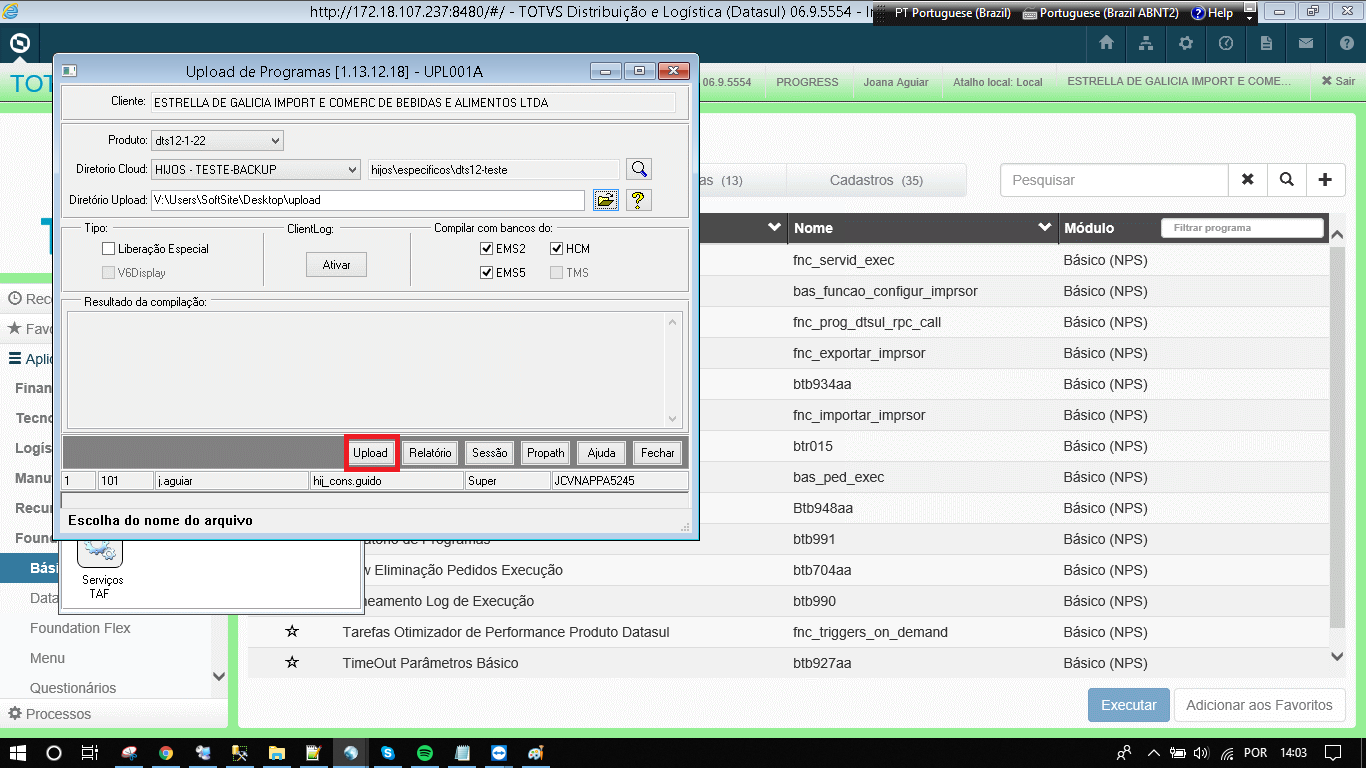Viewport: 1370px width, 768px height.
Task: Click the question mark help icon in header
Action: pos(1346,43)
